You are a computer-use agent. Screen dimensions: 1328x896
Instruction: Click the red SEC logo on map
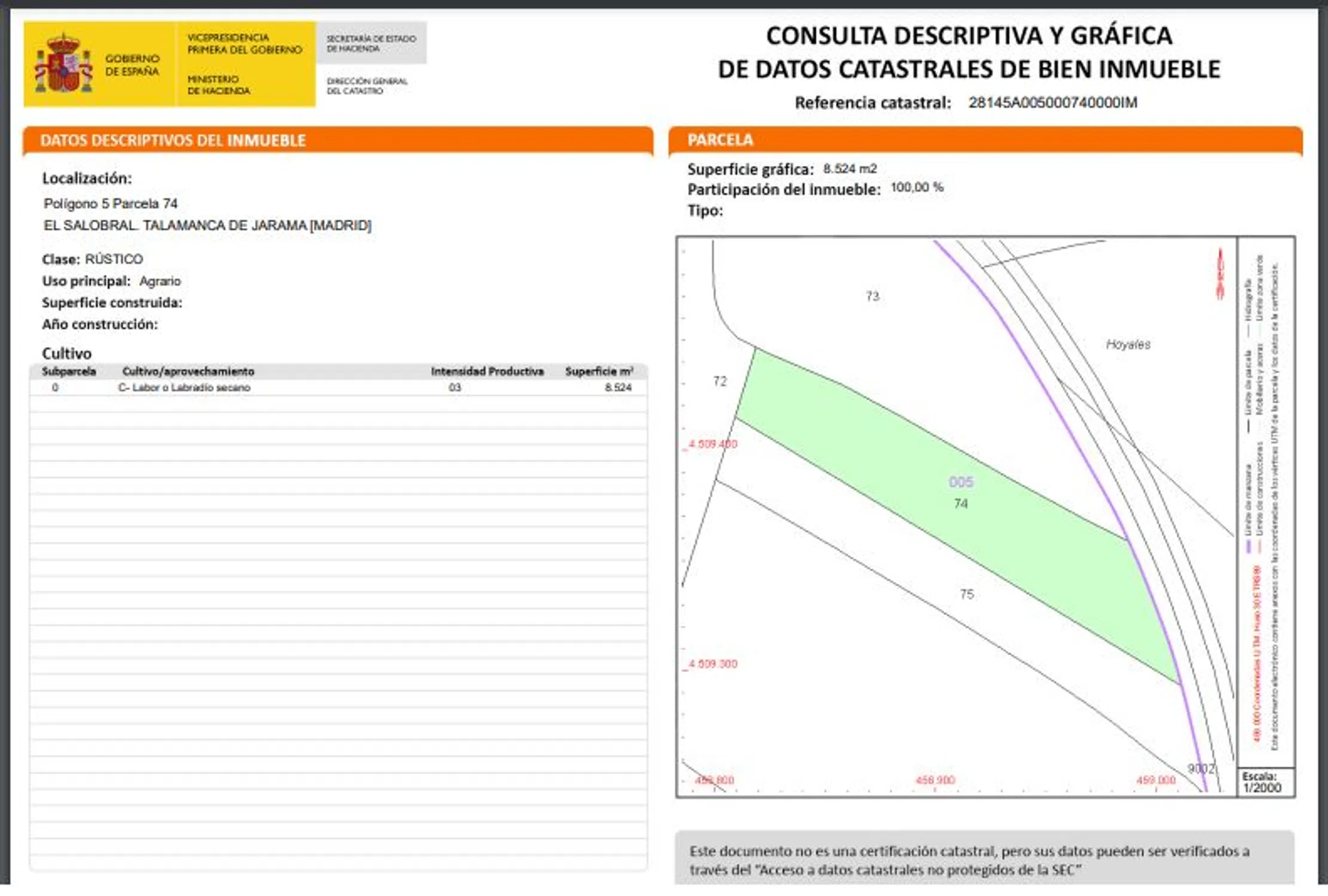(1220, 274)
